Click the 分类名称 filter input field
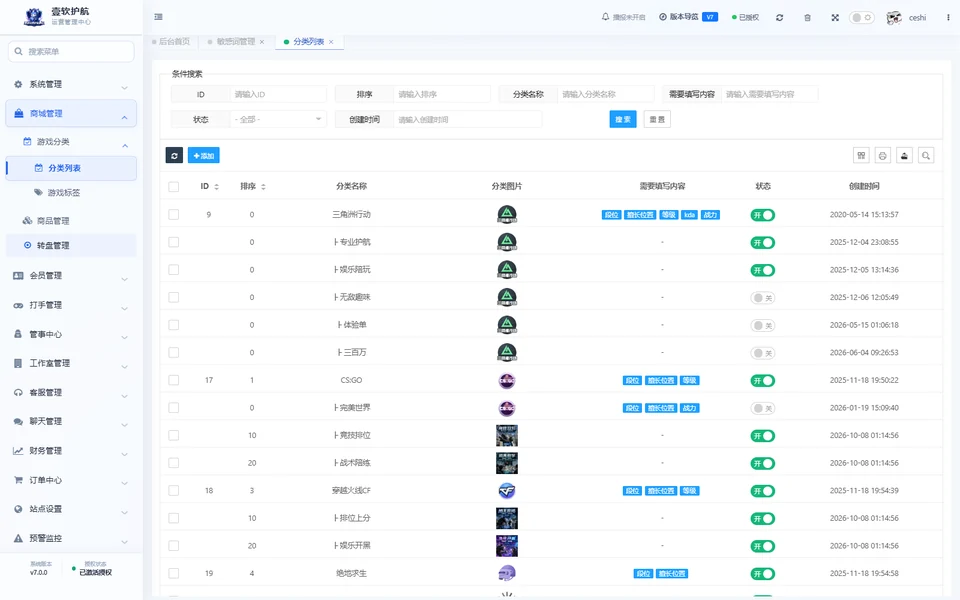960x600 pixels. click(x=606, y=94)
